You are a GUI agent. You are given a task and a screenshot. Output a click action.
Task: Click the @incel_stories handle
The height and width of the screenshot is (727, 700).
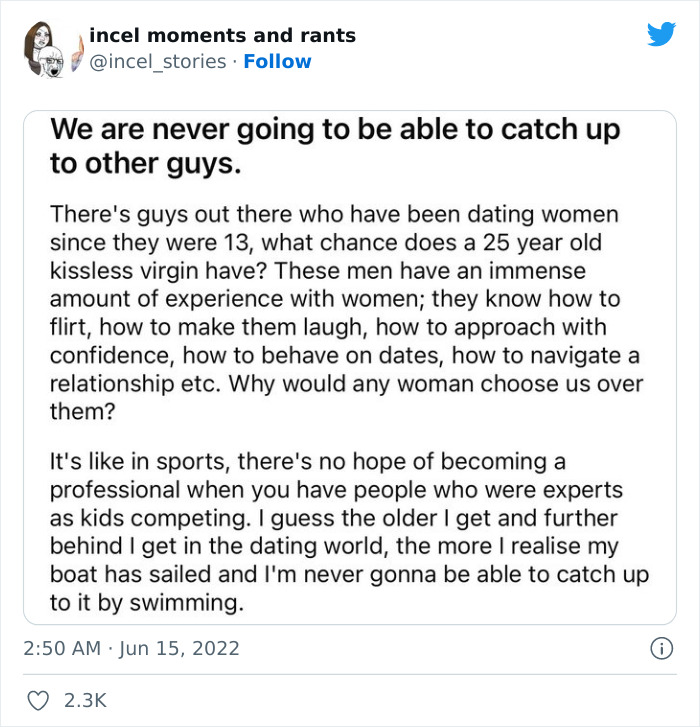pos(158,62)
